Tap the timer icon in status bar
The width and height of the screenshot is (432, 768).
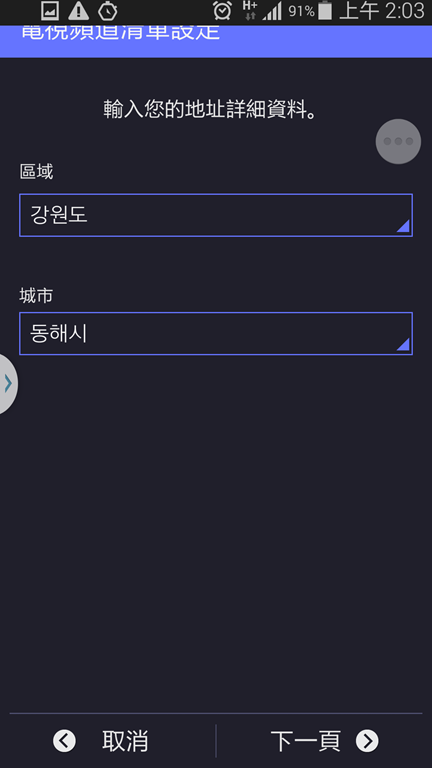pyautogui.click(x=107, y=11)
